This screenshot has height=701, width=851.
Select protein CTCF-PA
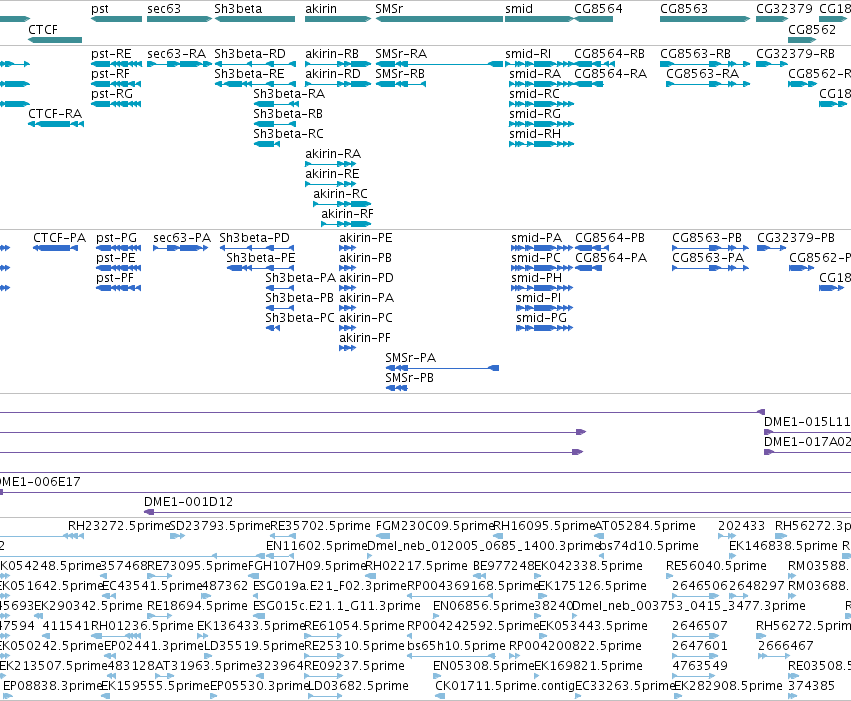coord(60,238)
